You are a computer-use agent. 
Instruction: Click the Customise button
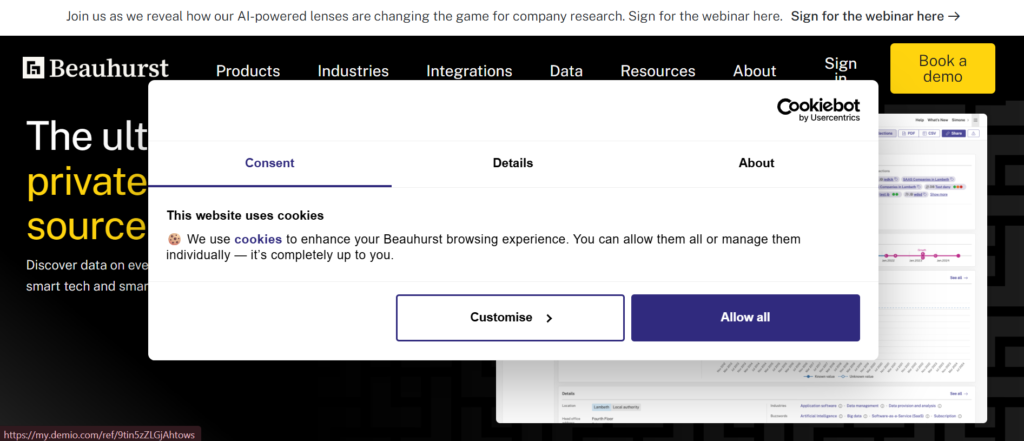pos(510,318)
